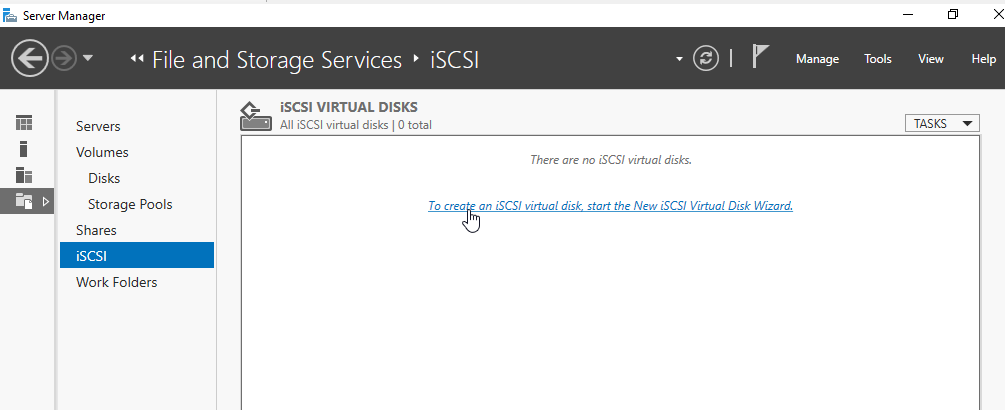Expand the navigation history dropdown arrow
Screen dimensions: 1005x410
(x=88, y=59)
